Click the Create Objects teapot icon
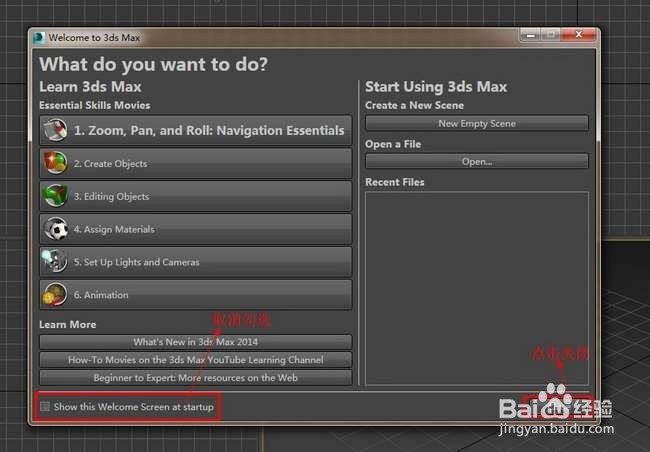650x452 pixels. point(56,163)
